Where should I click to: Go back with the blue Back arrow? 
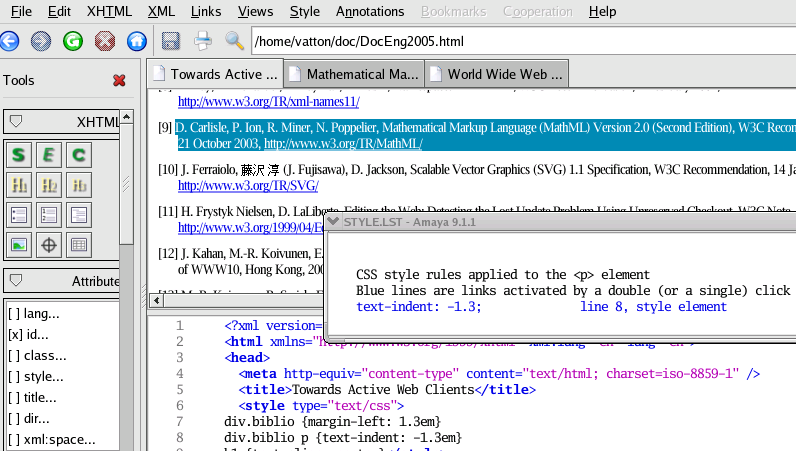click(x=9, y=41)
